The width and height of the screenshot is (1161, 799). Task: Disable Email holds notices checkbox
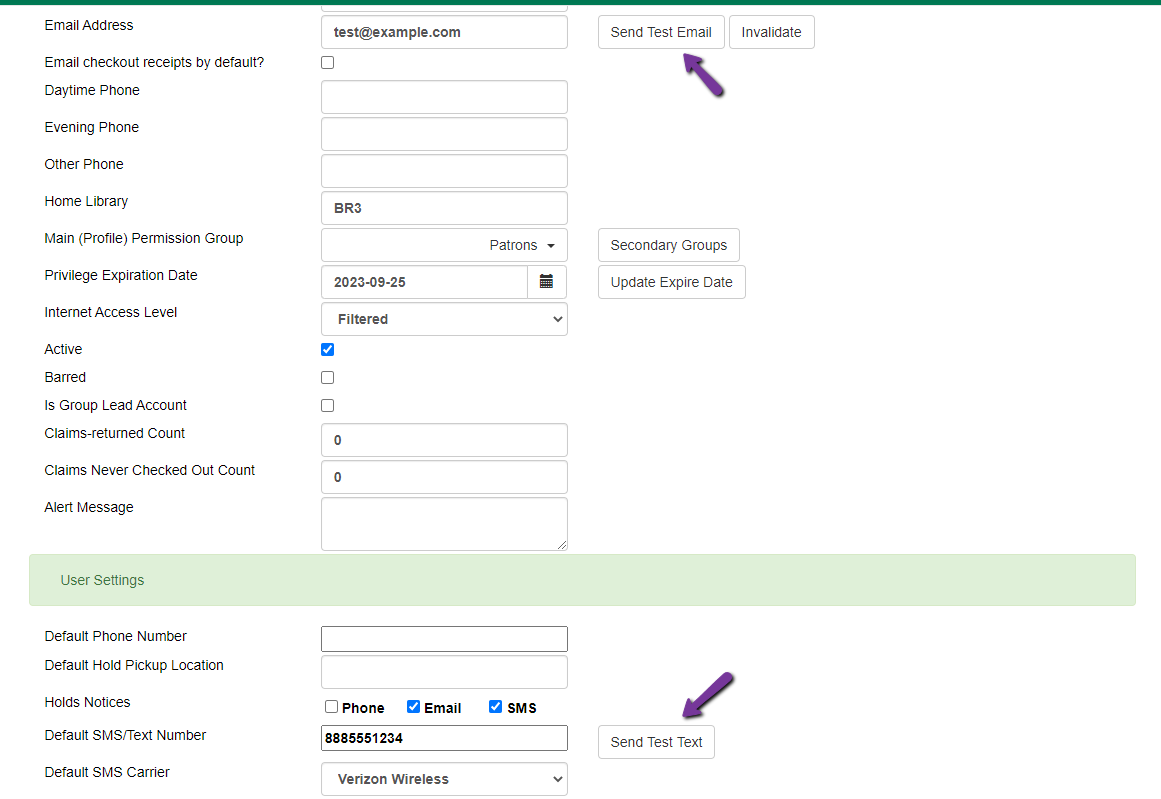413,707
